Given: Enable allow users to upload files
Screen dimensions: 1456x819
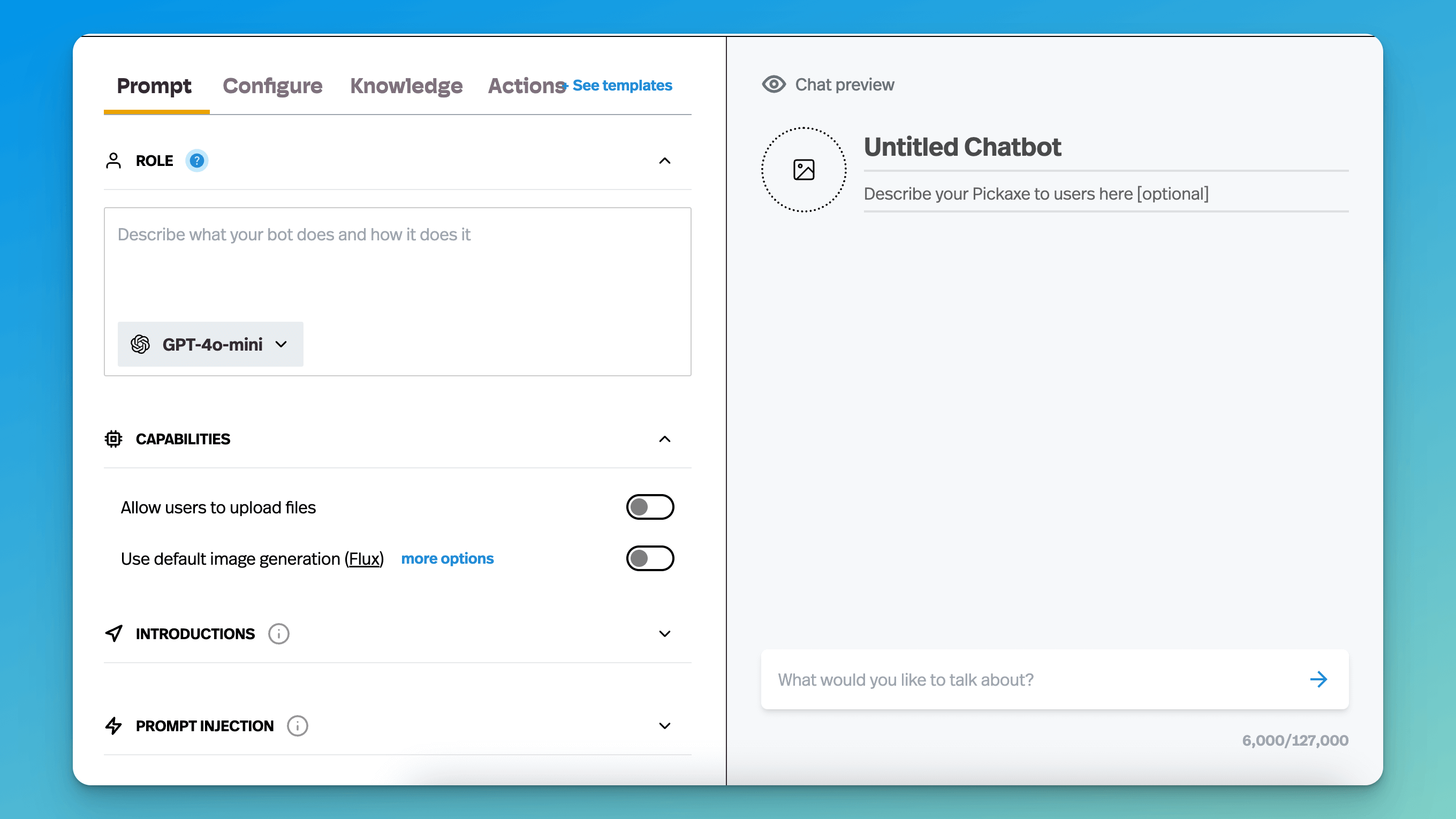Looking at the screenshot, I should (x=650, y=507).
